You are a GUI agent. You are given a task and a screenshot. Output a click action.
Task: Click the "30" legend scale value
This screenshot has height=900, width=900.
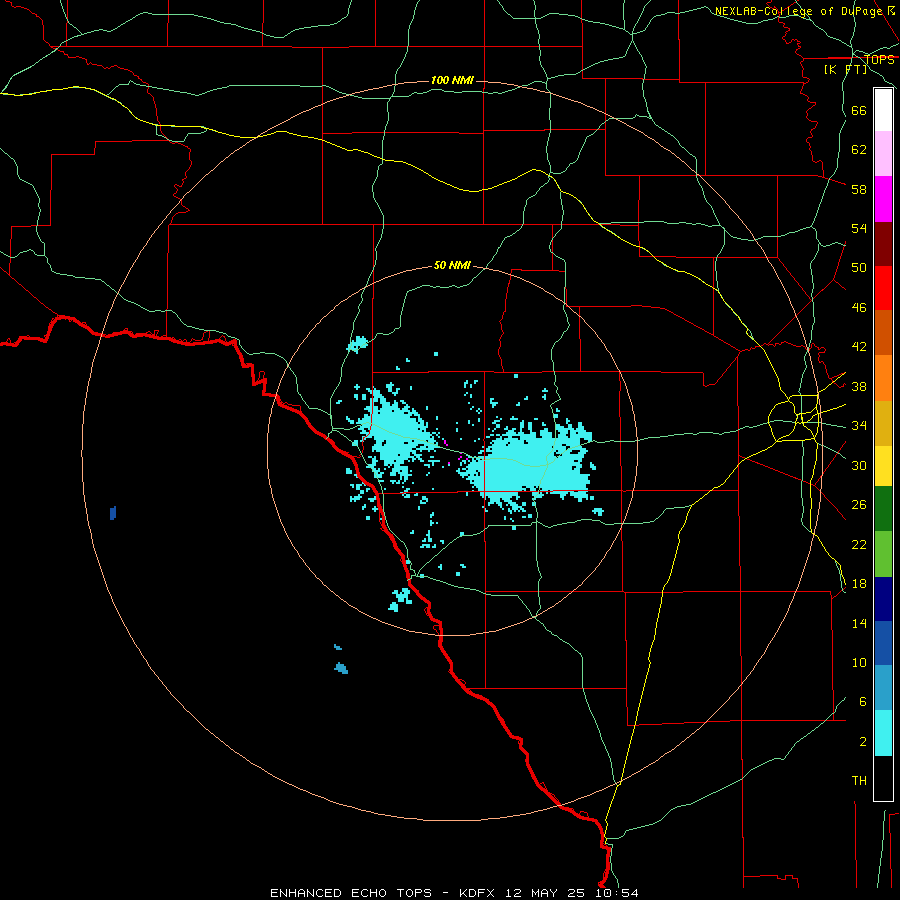point(859,465)
